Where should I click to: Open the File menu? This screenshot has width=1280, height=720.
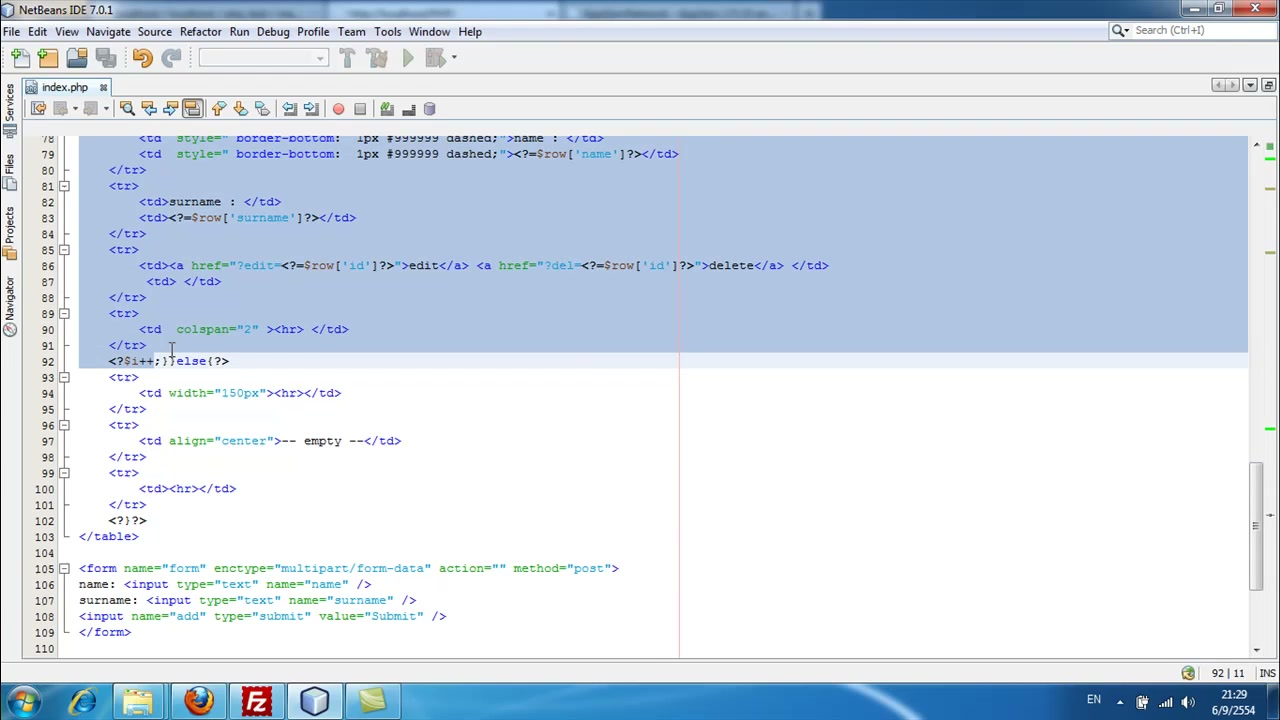[11, 32]
